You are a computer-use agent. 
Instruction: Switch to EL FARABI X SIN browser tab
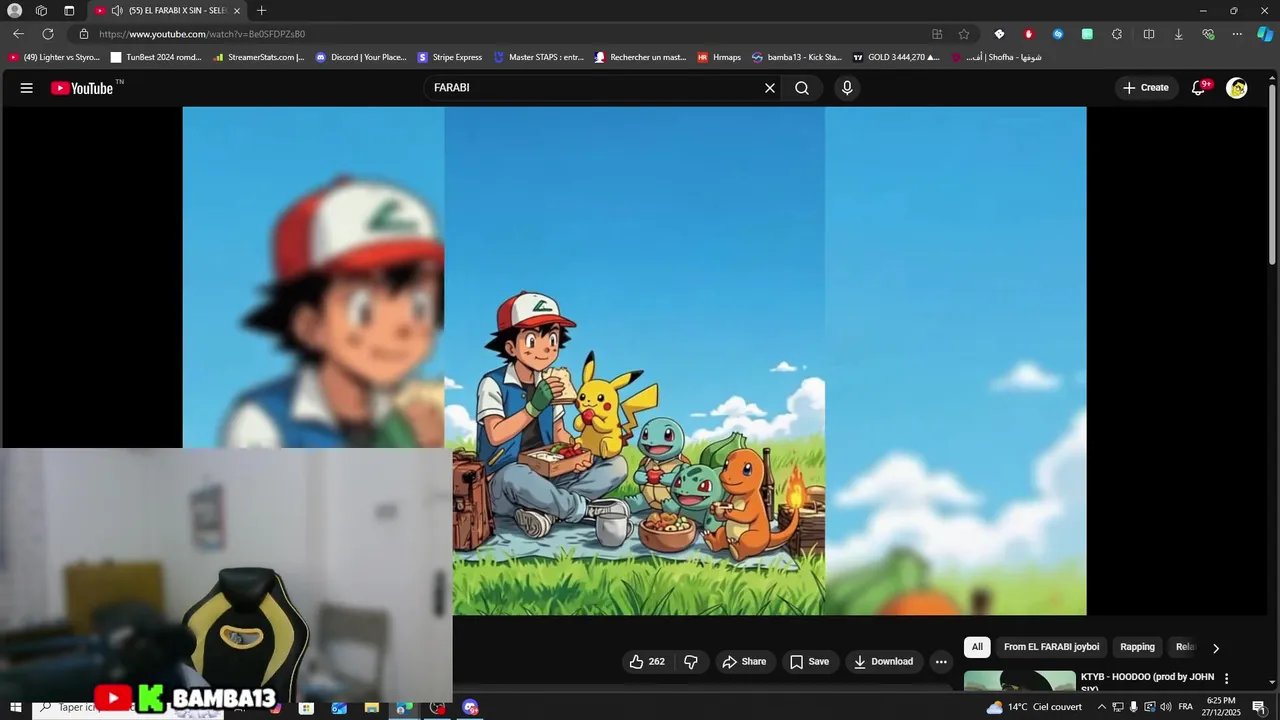click(168, 10)
